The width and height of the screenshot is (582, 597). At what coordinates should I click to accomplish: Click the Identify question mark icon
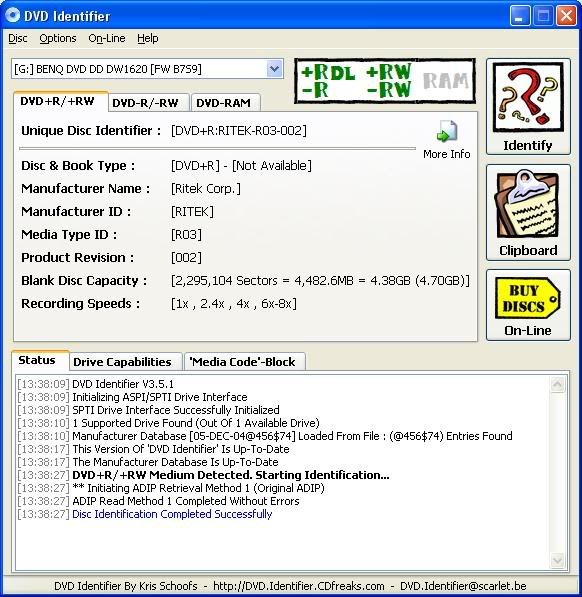(528, 97)
